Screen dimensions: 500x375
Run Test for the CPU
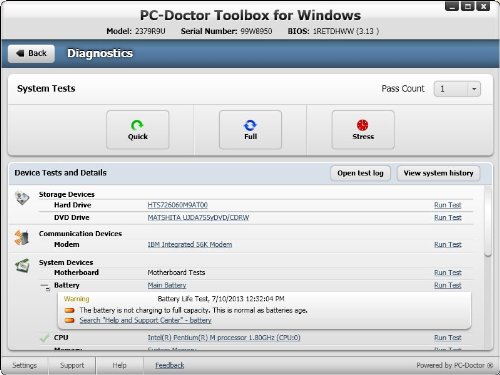(x=448, y=338)
